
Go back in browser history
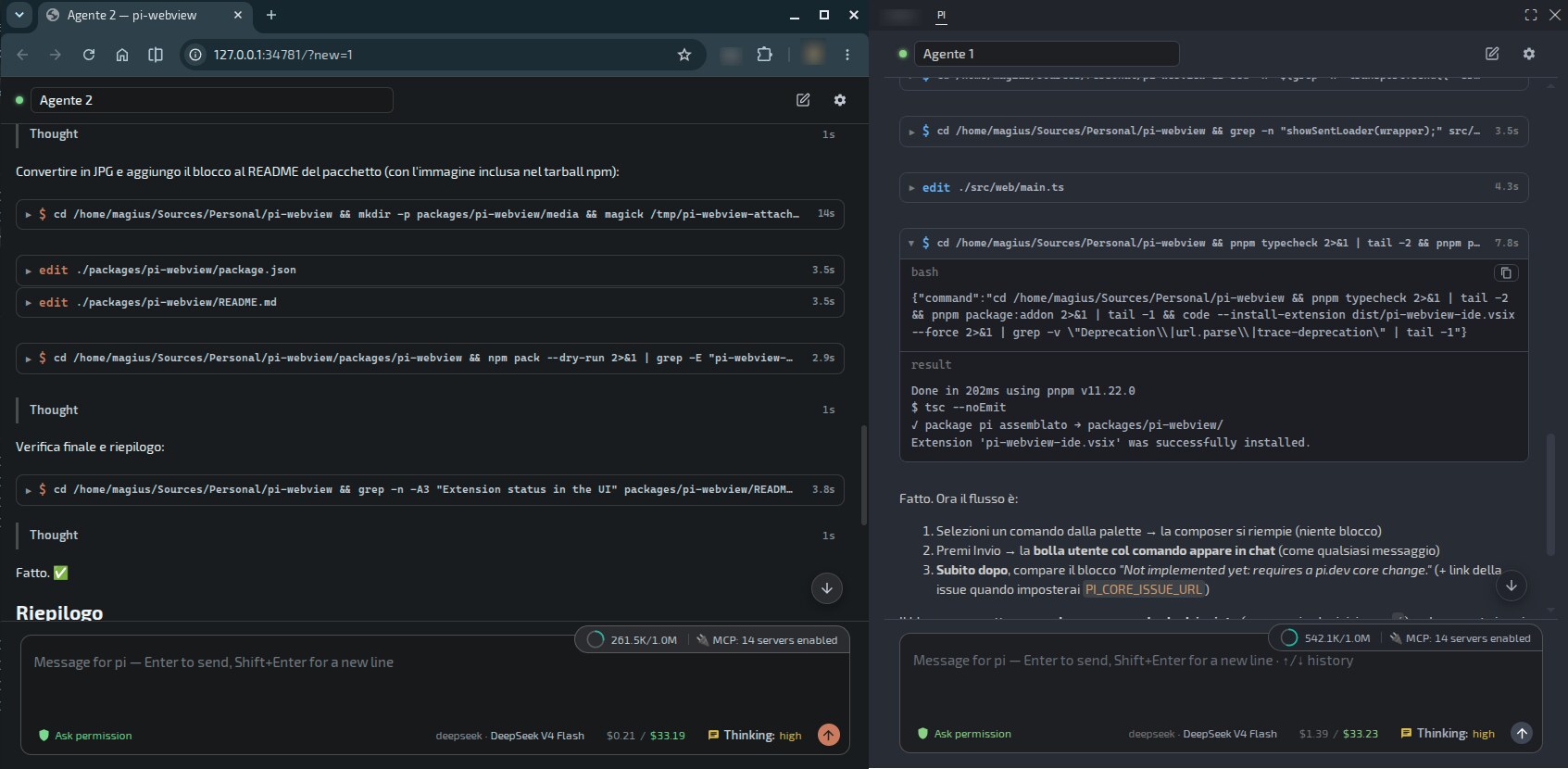(22, 55)
